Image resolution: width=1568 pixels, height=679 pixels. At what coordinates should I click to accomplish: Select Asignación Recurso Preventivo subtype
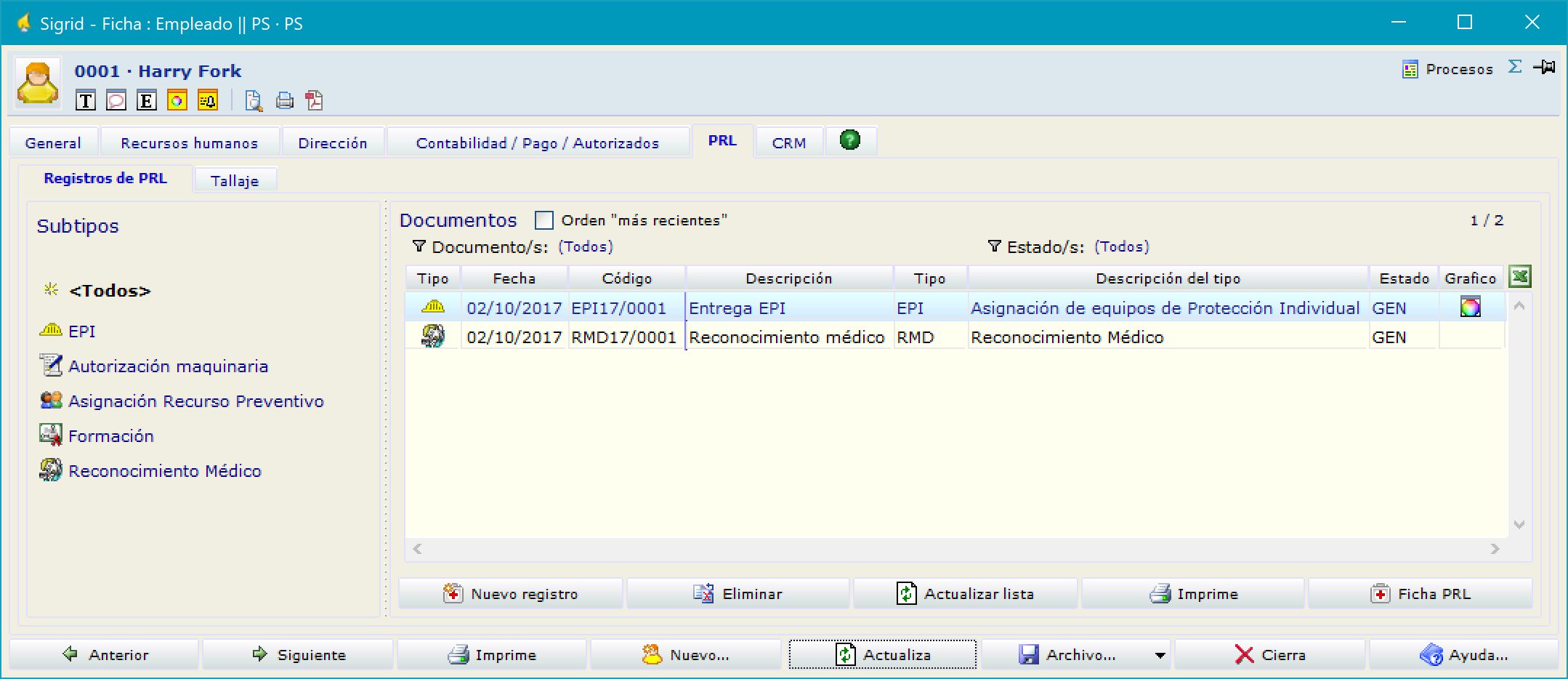point(196,401)
